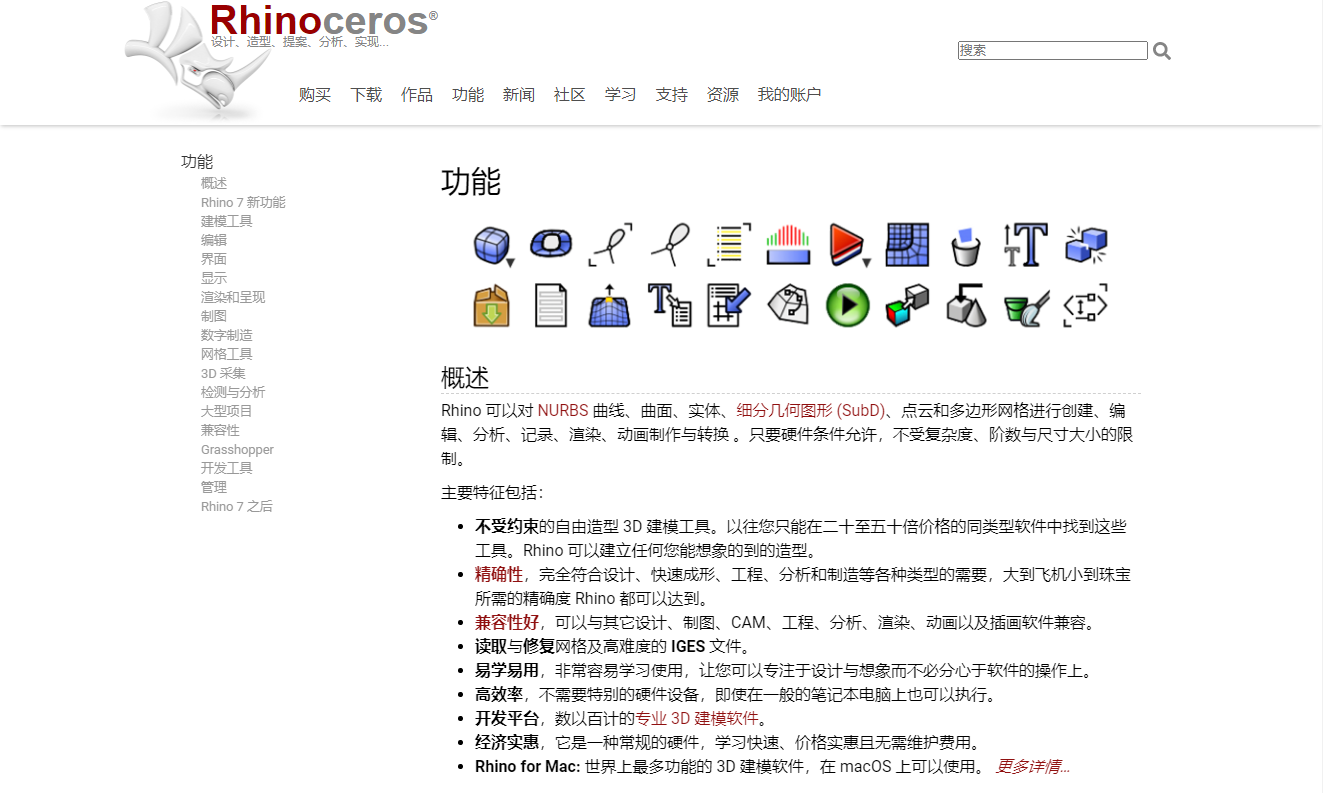Click the red rendering arrow icon

pos(847,243)
